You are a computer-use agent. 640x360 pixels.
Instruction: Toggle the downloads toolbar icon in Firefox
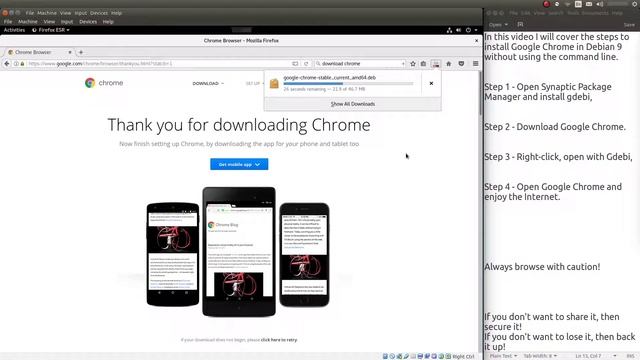[x=436, y=64]
